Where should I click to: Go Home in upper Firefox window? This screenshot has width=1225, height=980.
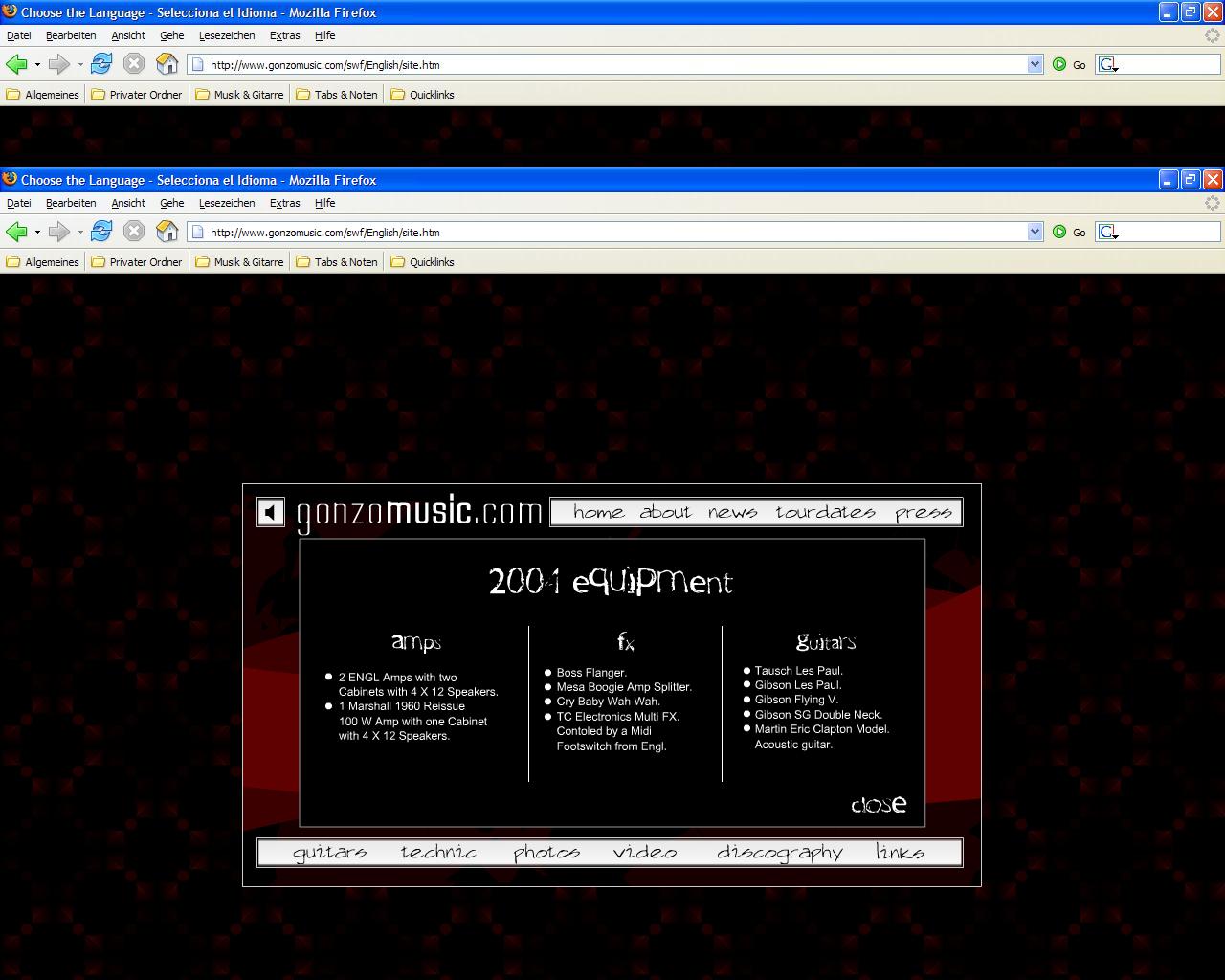[x=167, y=64]
